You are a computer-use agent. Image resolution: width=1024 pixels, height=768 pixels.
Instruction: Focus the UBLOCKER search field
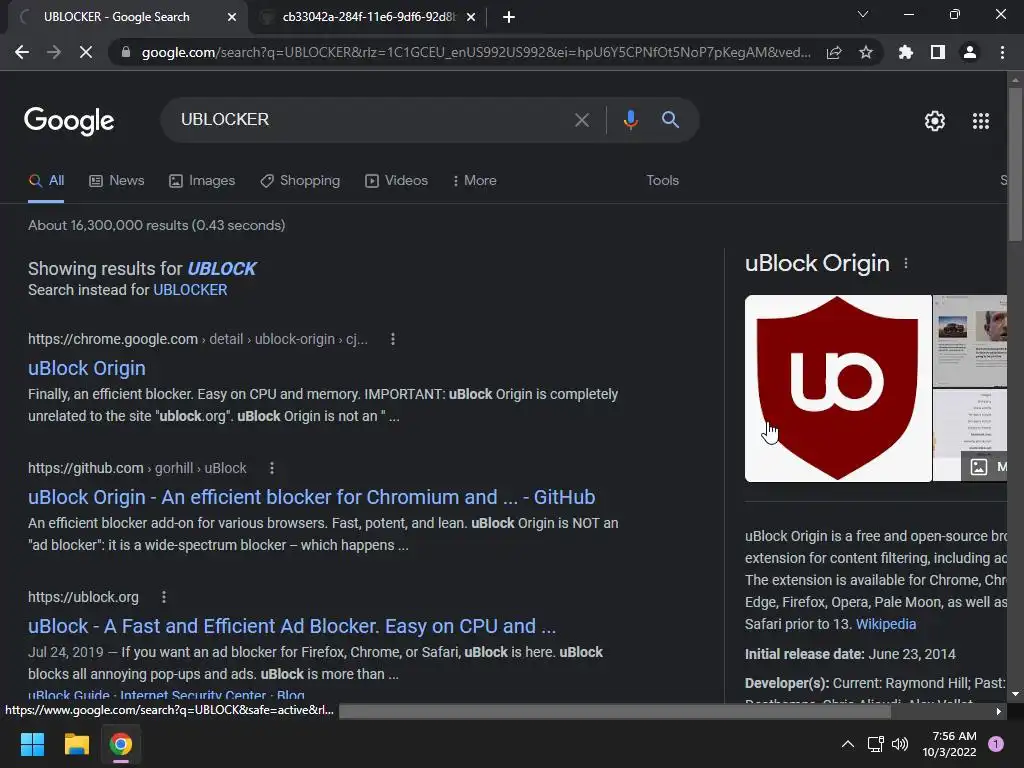(x=372, y=120)
